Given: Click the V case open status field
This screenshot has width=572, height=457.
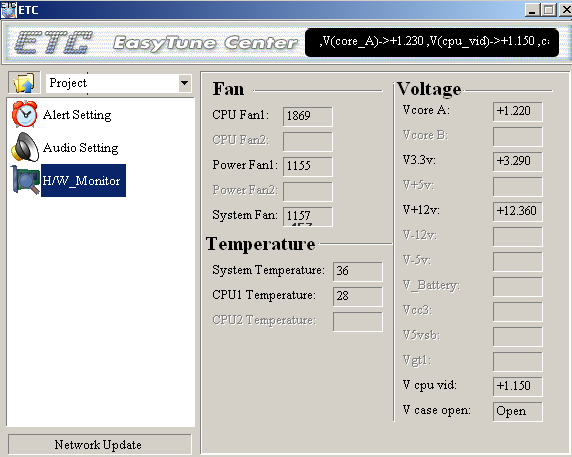Looking at the screenshot, I should pos(518,411).
